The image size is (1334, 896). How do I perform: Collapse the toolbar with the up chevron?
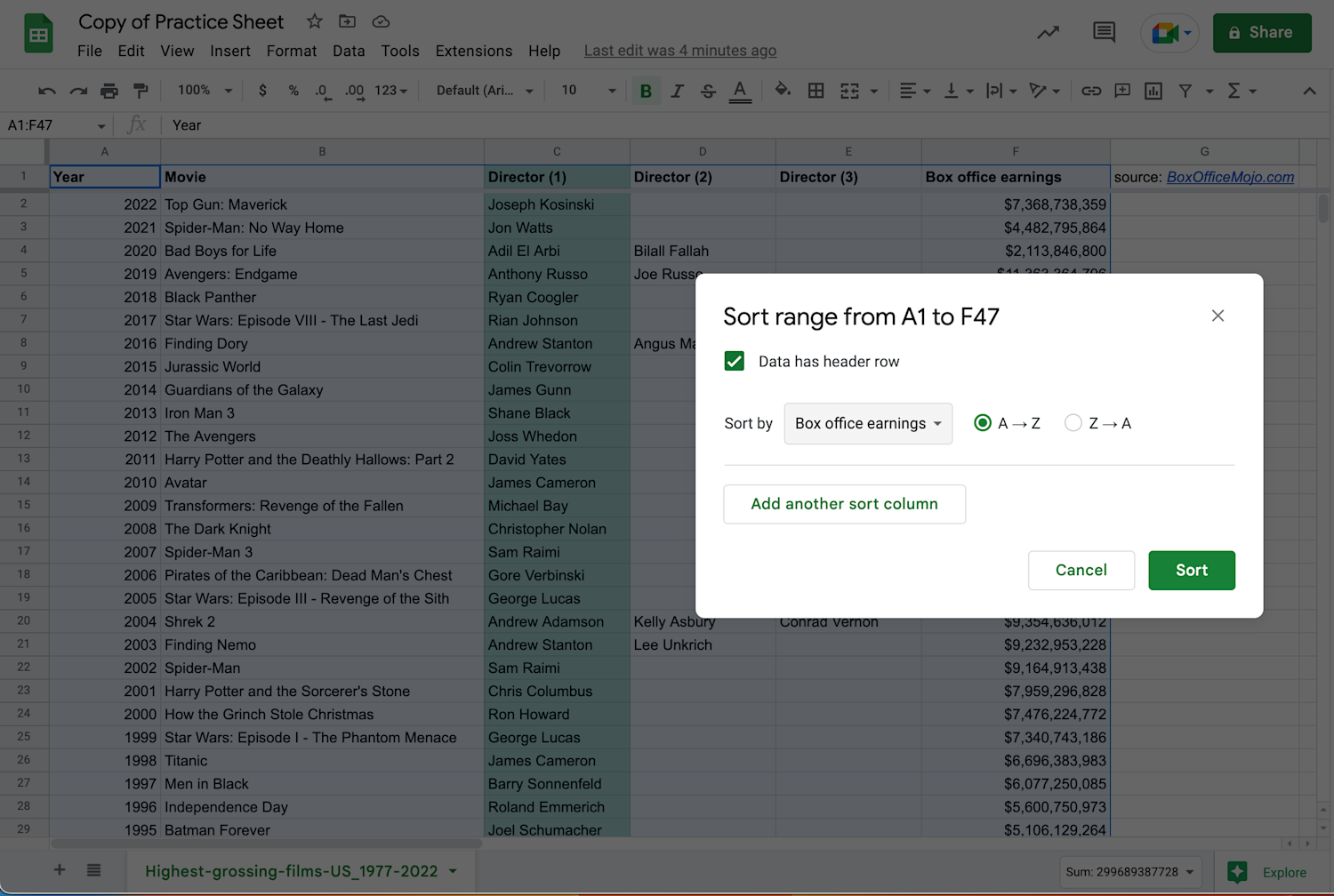click(x=1309, y=91)
